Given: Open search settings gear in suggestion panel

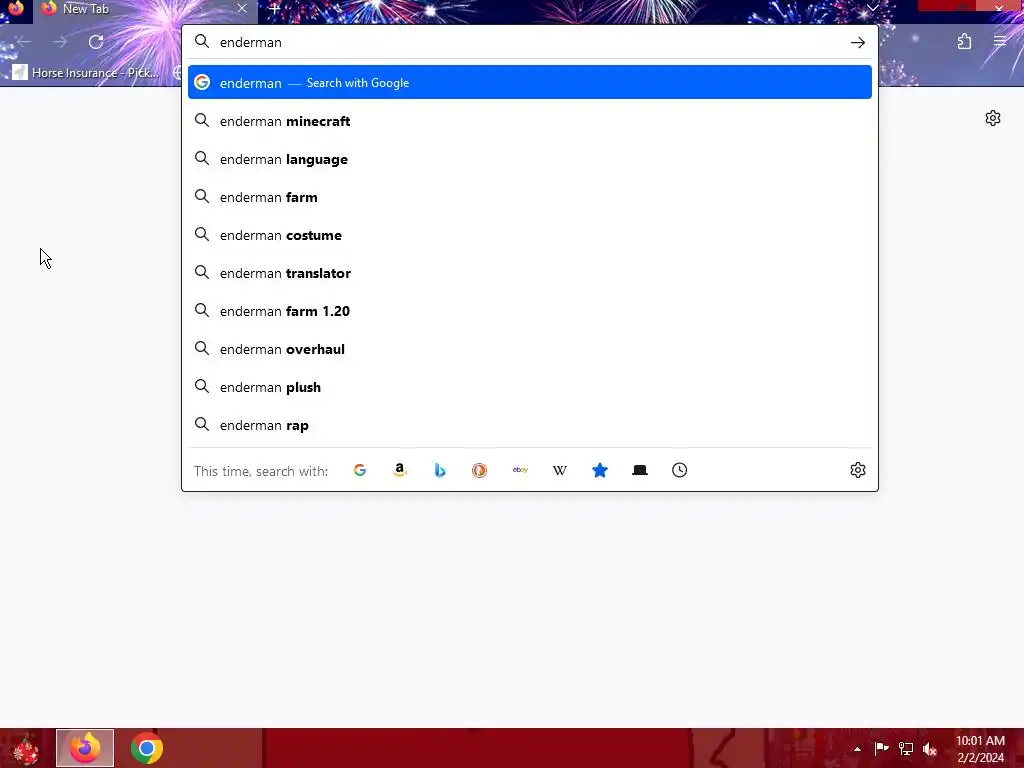Looking at the screenshot, I should coord(857,470).
